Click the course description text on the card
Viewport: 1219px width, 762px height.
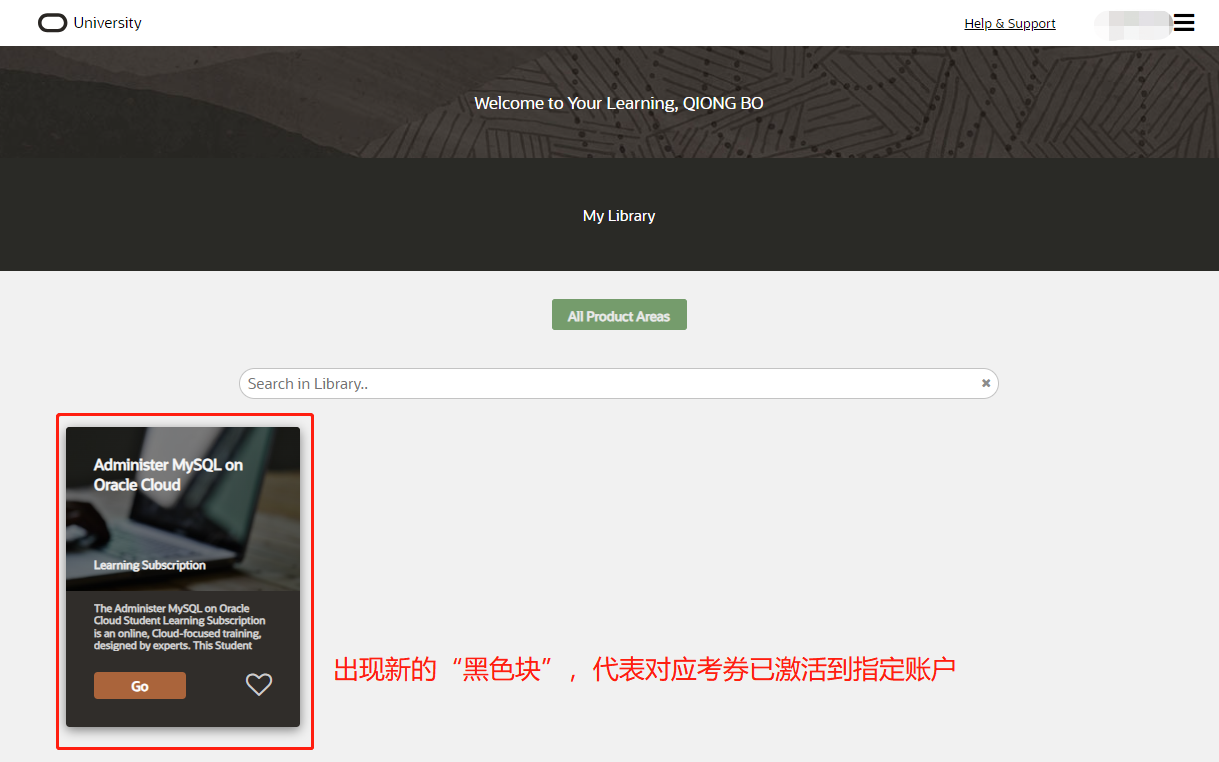click(180, 629)
